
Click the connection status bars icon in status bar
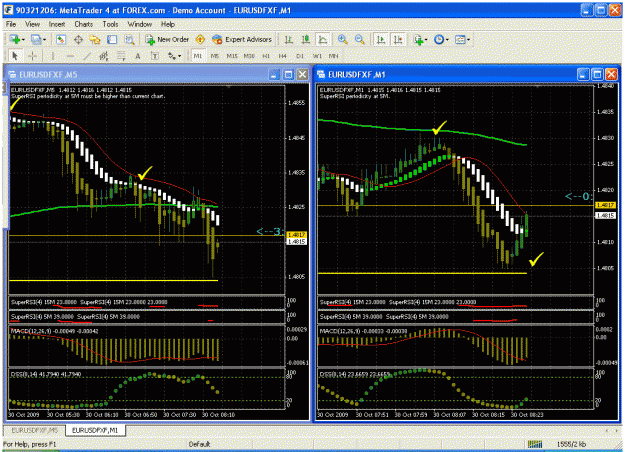pos(535,444)
